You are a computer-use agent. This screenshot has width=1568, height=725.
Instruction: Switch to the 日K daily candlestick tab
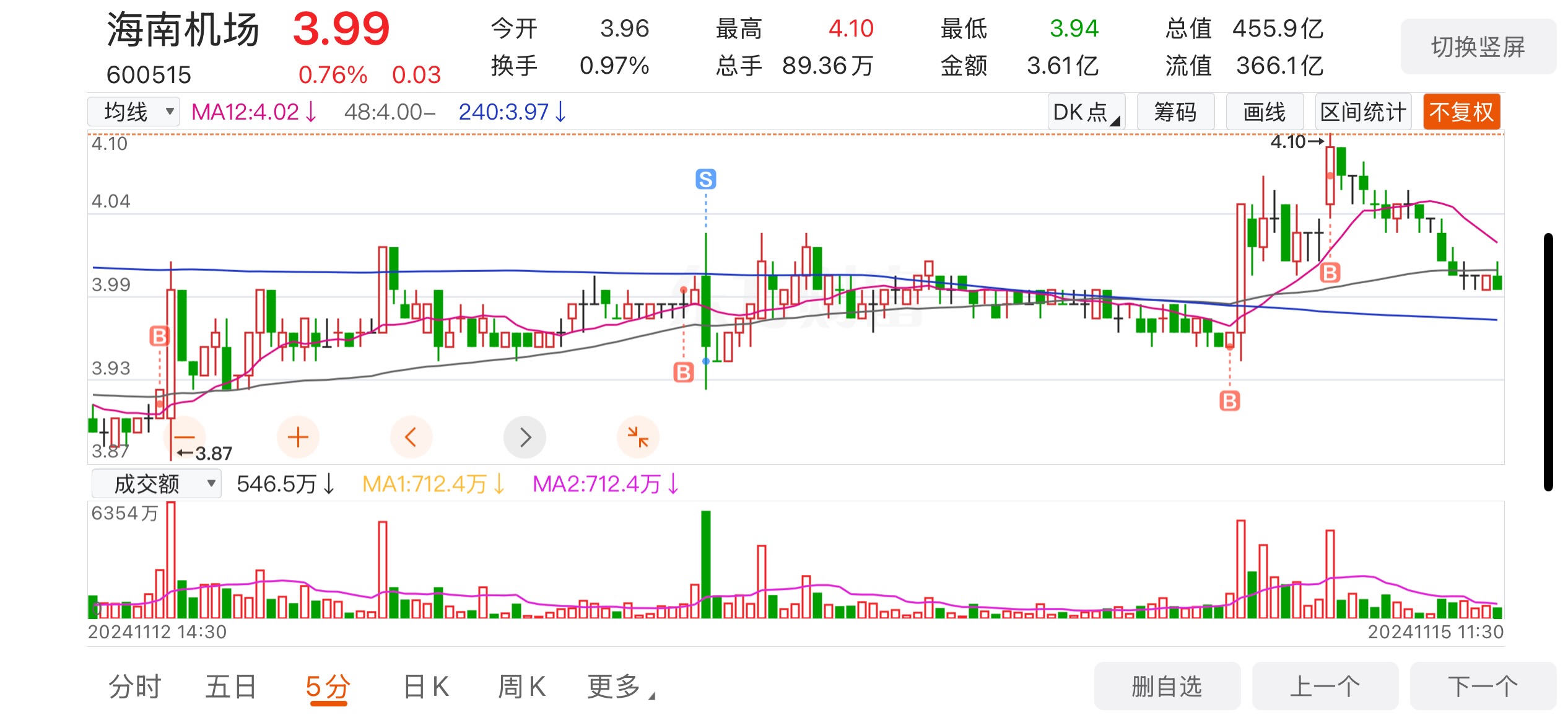pos(424,686)
